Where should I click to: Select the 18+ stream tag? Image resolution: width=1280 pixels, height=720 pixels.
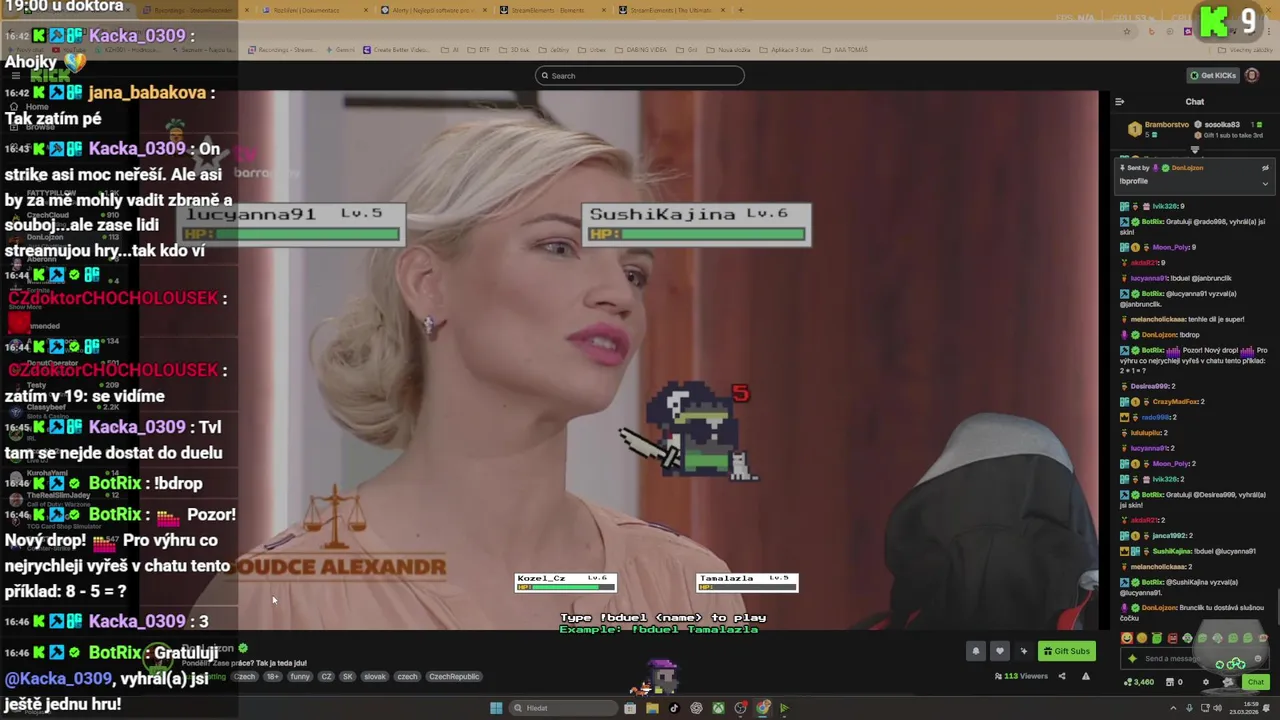273,676
